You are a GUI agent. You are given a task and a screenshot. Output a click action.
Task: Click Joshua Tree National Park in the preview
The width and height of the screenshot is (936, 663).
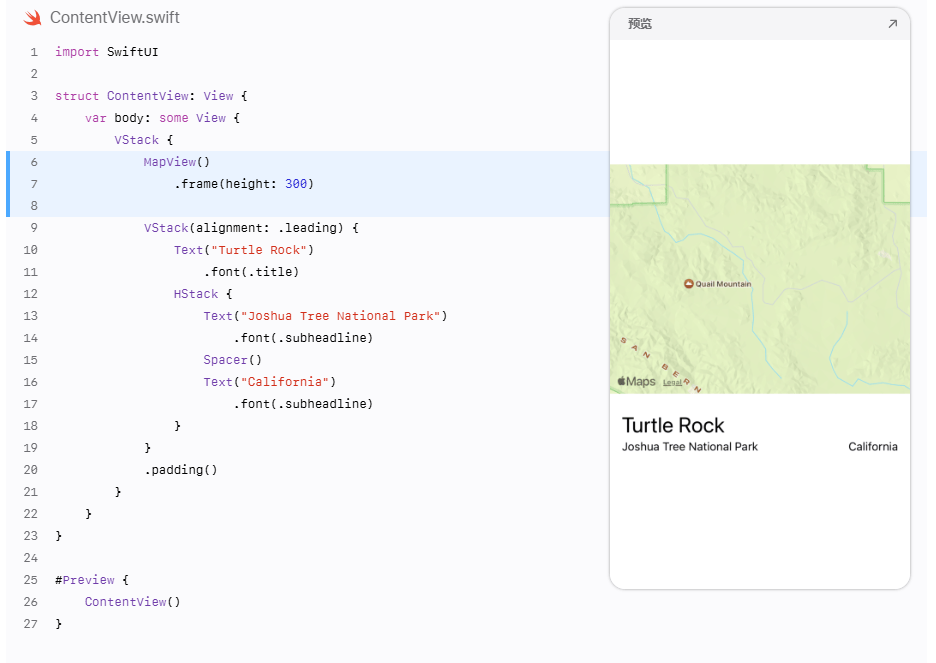click(x=689, y=446)
